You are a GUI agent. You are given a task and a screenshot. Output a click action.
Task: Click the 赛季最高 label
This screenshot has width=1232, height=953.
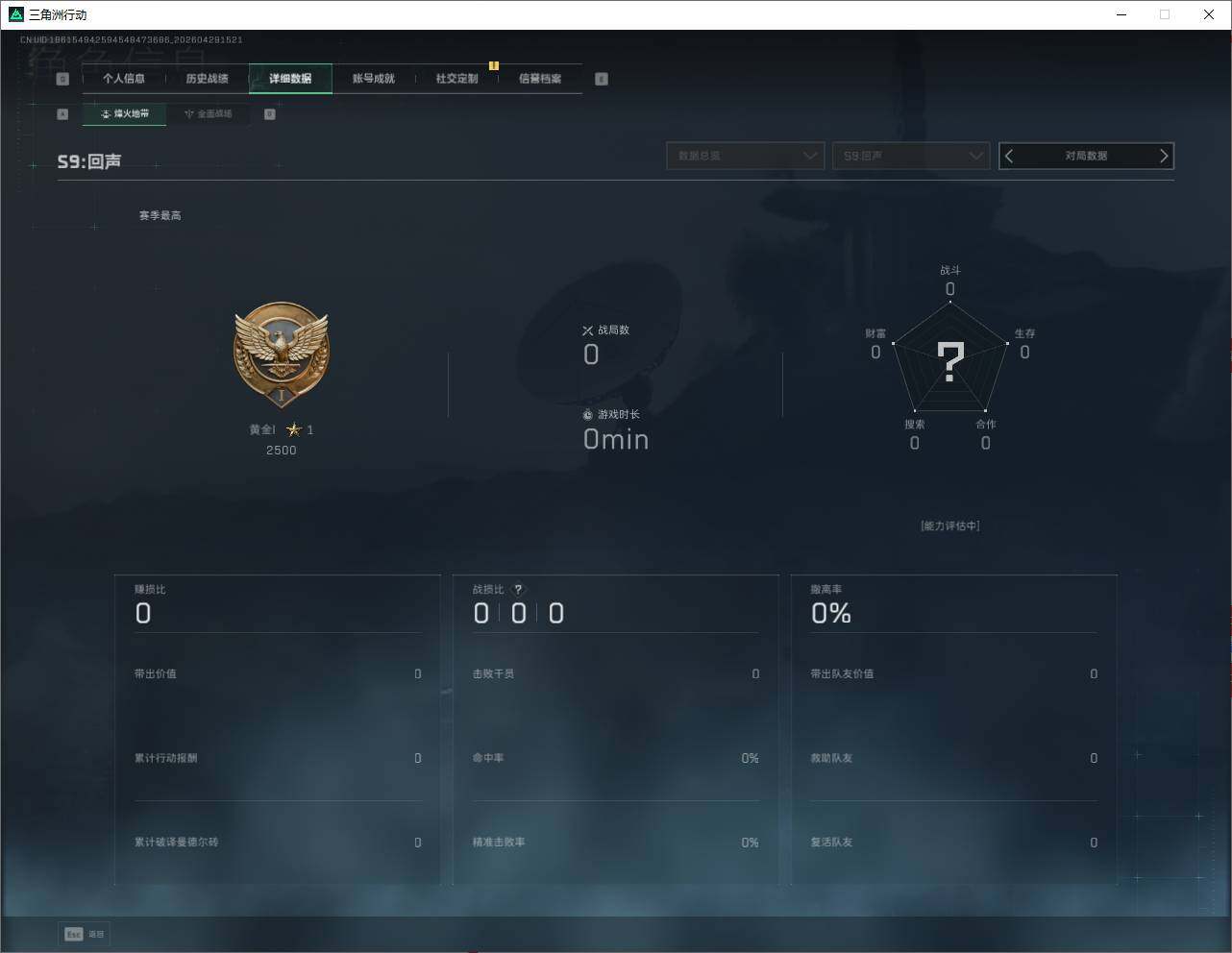[x=160, y=216]
